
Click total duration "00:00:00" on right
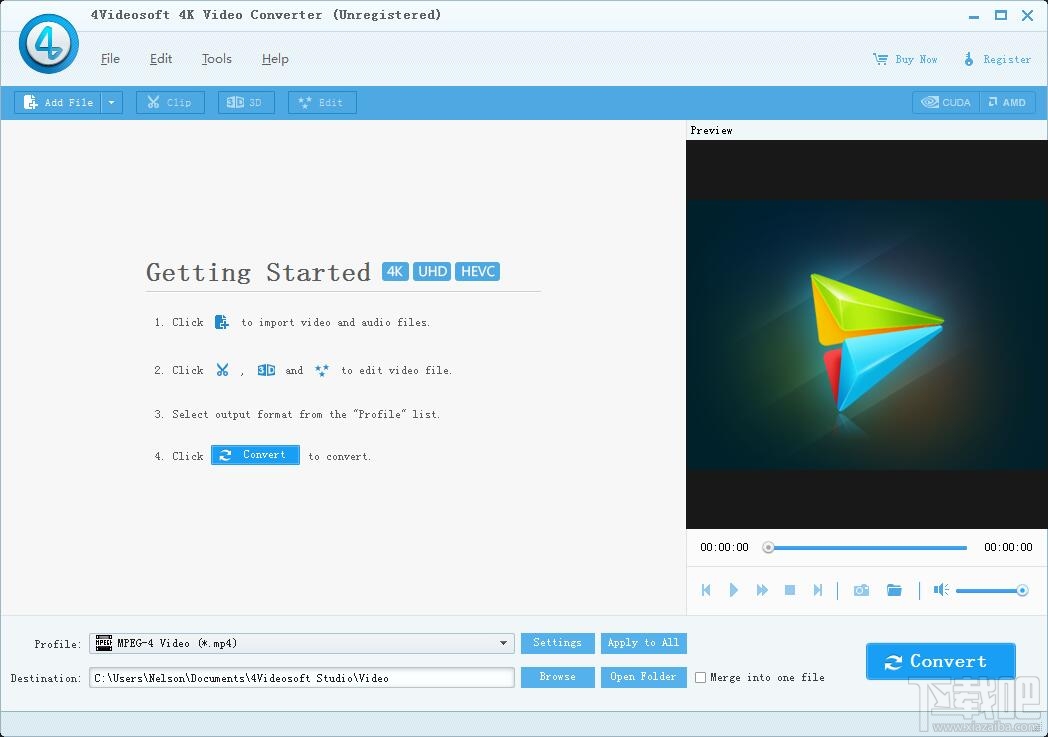[x=1008, y=547]
